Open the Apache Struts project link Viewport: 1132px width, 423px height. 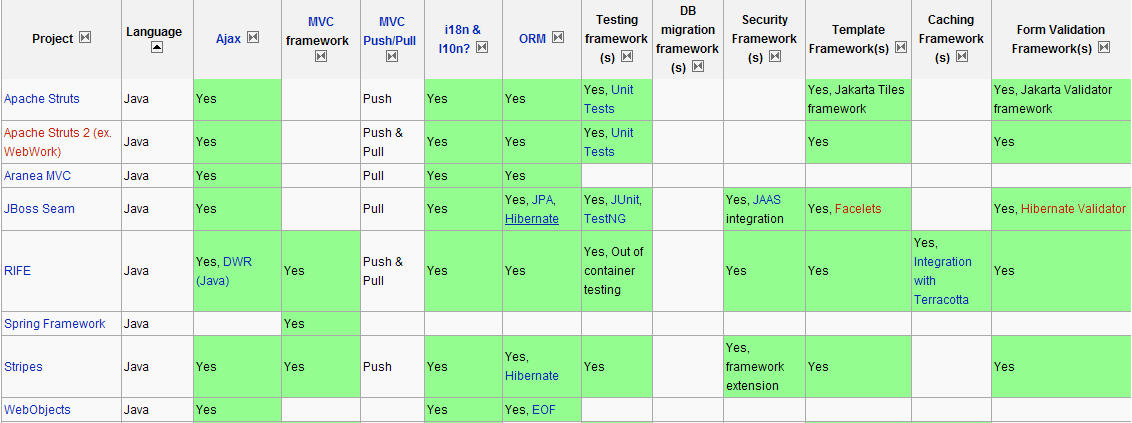coord(42,99)
